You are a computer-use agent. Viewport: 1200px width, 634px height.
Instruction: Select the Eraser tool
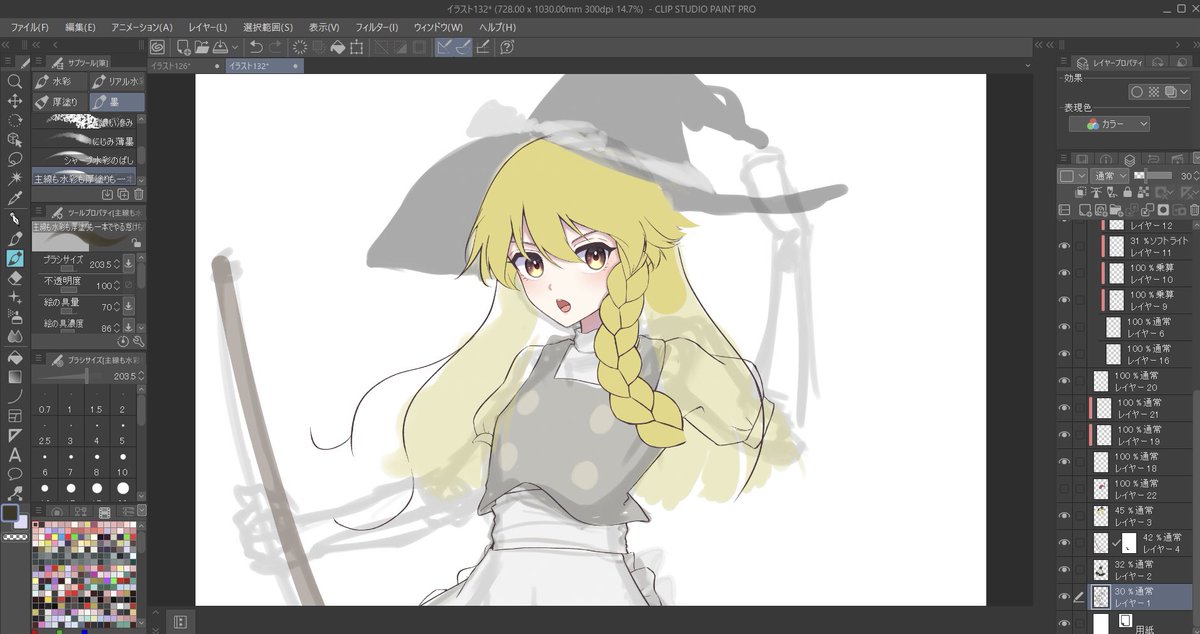pyautogui.click(x=15, y=278)
